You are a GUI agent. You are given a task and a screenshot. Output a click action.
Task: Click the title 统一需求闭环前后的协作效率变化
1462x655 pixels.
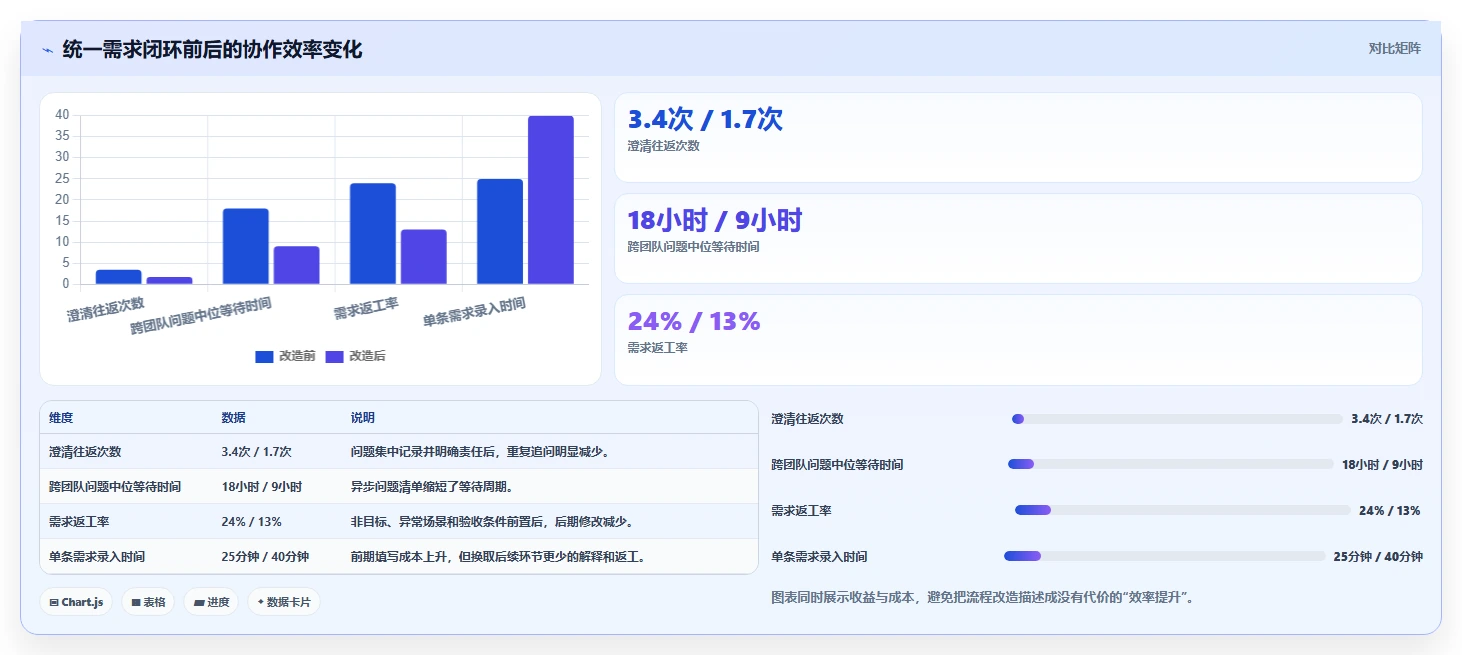(x=212, y=49)
